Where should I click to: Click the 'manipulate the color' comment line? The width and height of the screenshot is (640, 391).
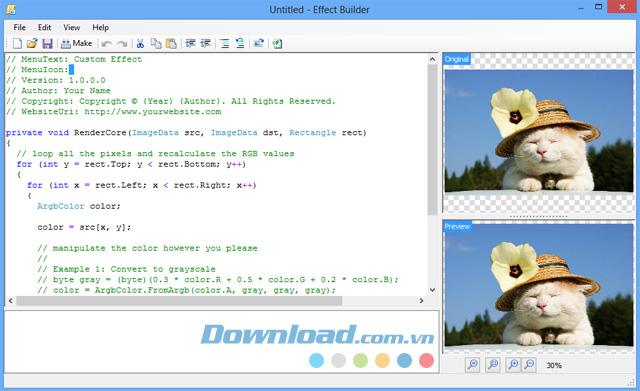tap(147, 248)
